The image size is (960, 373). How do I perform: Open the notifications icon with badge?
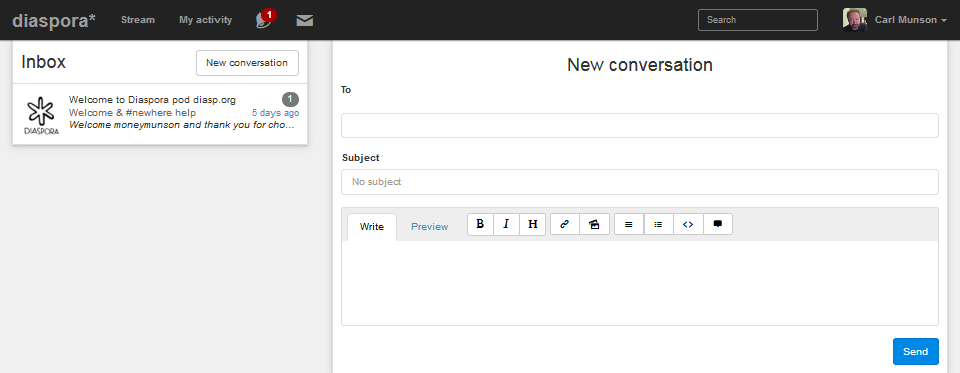(x=265, y=20)
